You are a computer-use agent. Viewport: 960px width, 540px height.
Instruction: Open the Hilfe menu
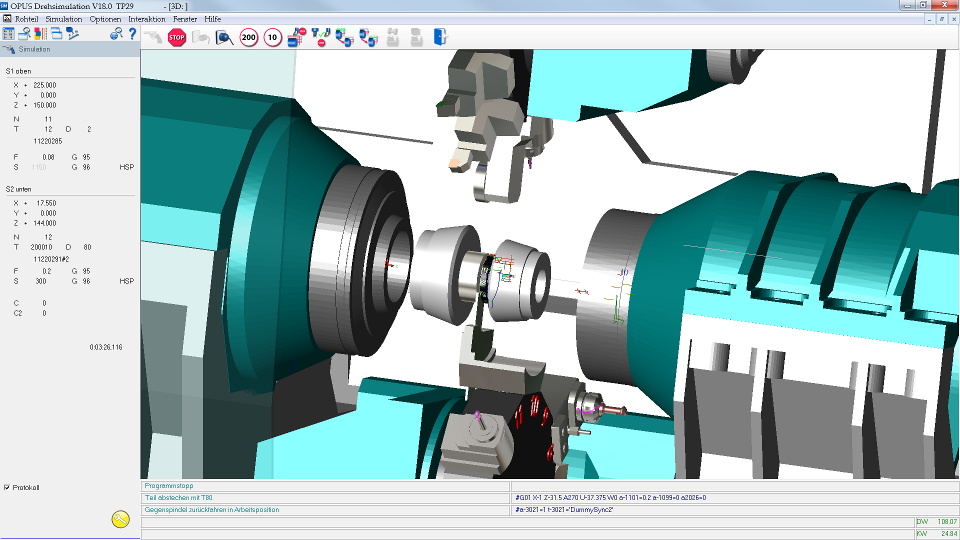[212, 19]
